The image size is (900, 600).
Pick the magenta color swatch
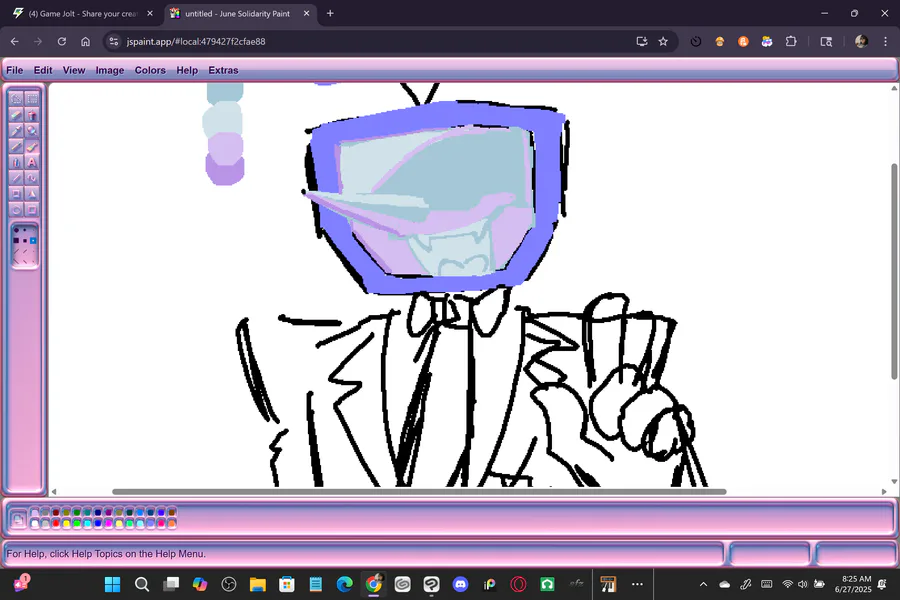[x=108, y=524]
